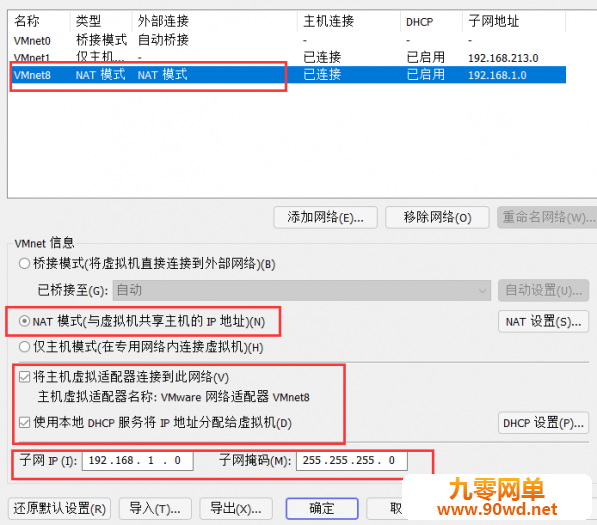Click the 子网掩码 input field
The image size is (597, 525).
tap(352, 461)
